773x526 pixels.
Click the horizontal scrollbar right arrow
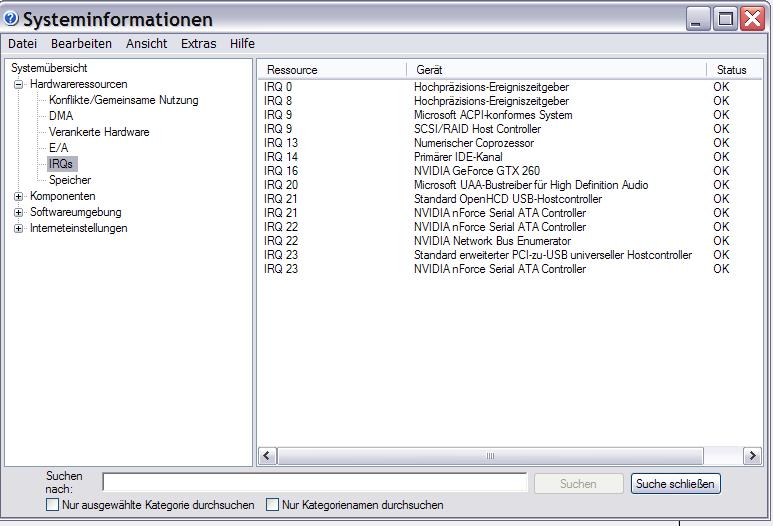pyautogui.click(x=752, y=456)
